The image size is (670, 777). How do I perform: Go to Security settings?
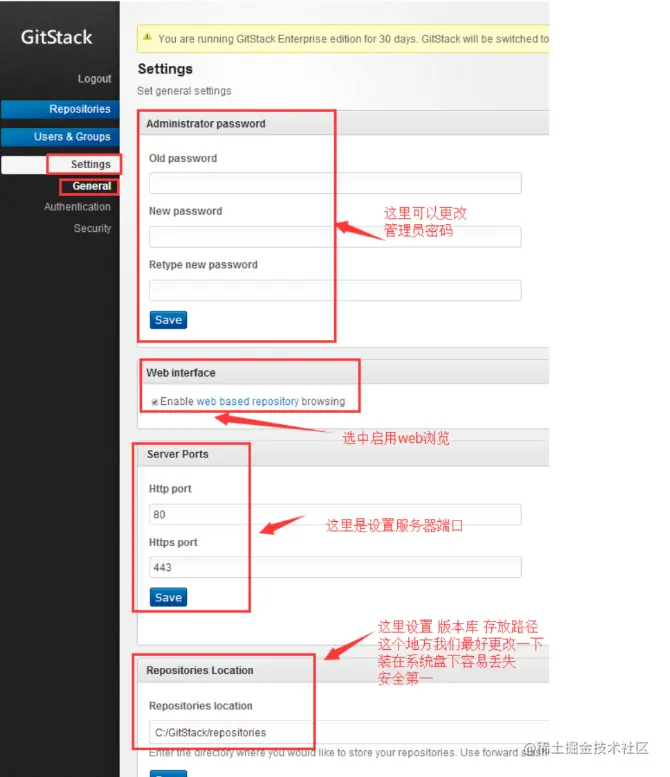[x=92, y=228]
